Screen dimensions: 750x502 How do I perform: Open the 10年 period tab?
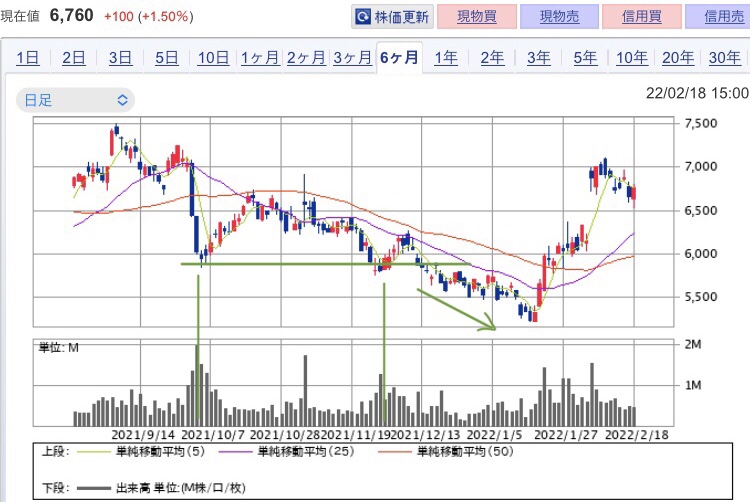pos(631,57)
